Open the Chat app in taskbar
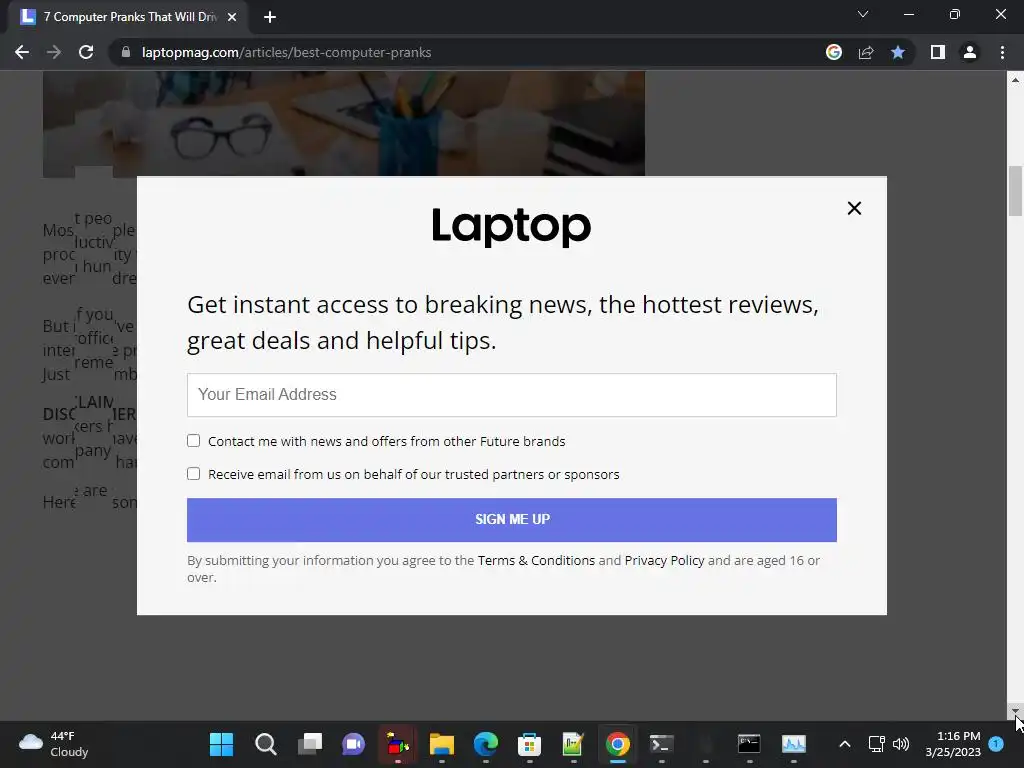The height and width of the screenshot is (768, 1024). pyautogui.click(x=353, y=744)
